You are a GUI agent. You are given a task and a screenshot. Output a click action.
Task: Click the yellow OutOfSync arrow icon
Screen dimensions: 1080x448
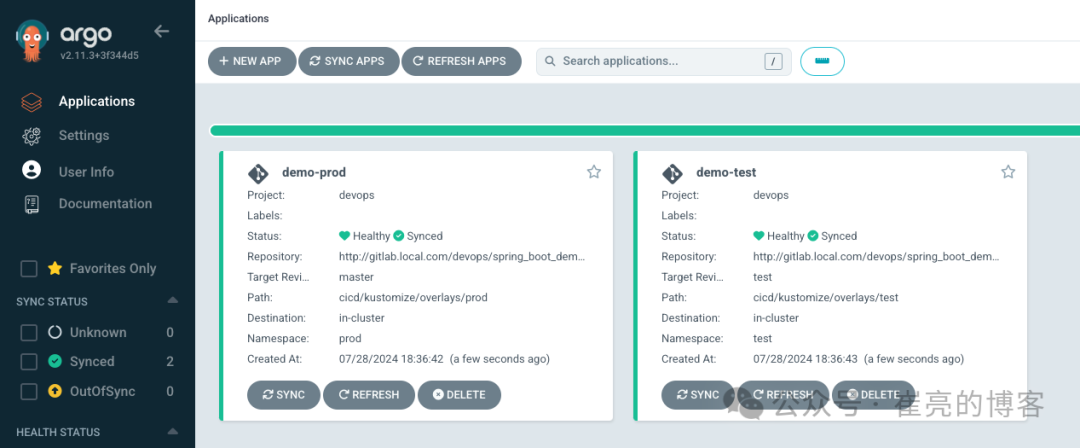[55, 391]
